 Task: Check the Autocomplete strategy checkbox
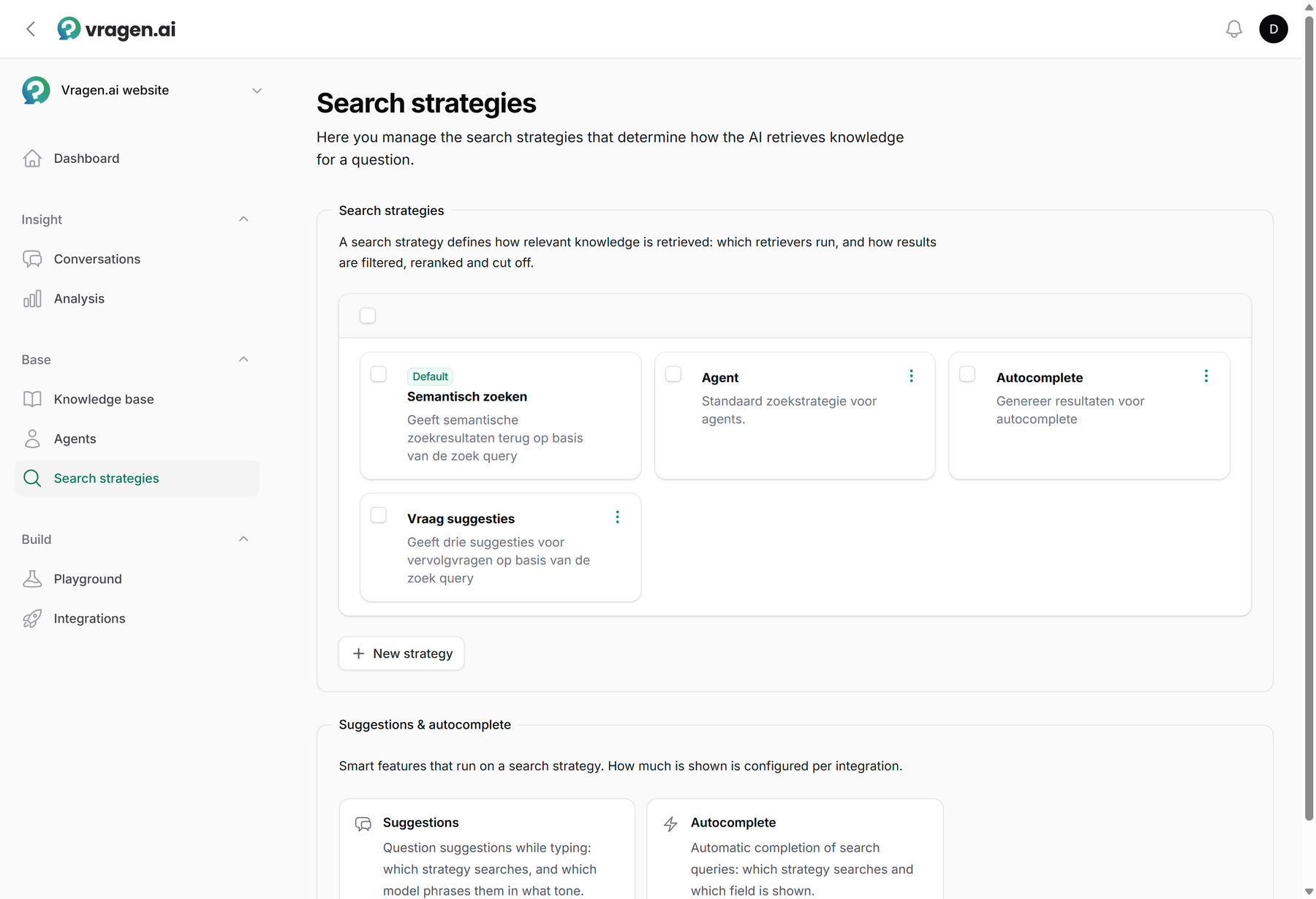tap(967, 374)
